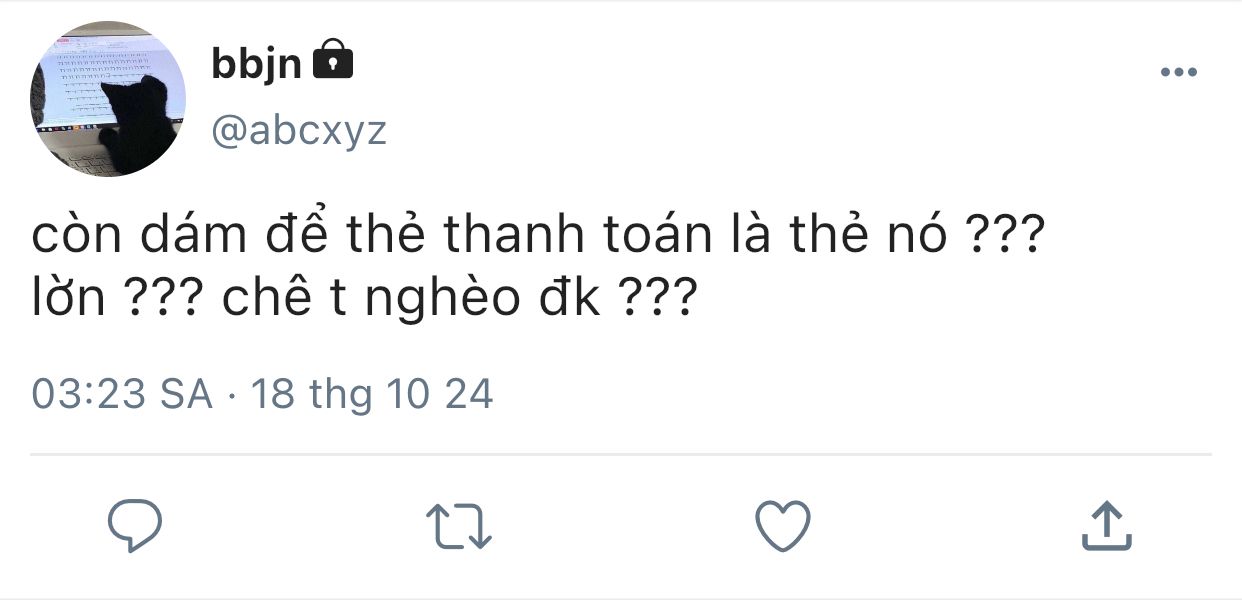Open the share icon at bottom right
The image size is (1242, 600).
click(x=1106, y=525)
